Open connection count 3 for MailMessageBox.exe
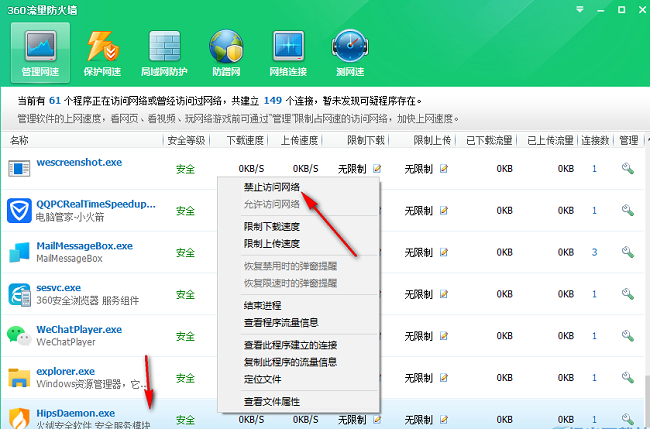Screen dimensions: 650x429 click(x=594, y=253)
